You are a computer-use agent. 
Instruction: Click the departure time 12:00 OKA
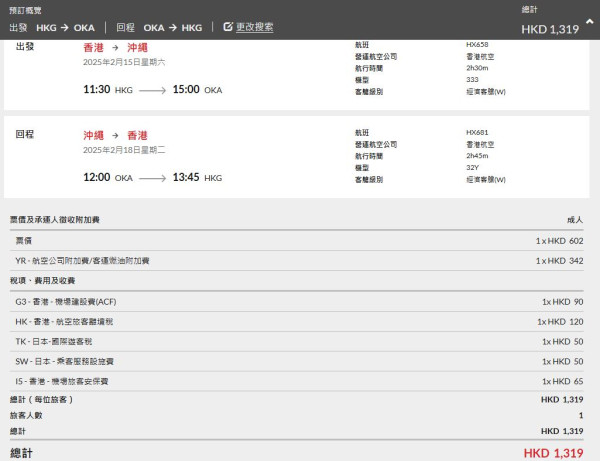(108, 178)
